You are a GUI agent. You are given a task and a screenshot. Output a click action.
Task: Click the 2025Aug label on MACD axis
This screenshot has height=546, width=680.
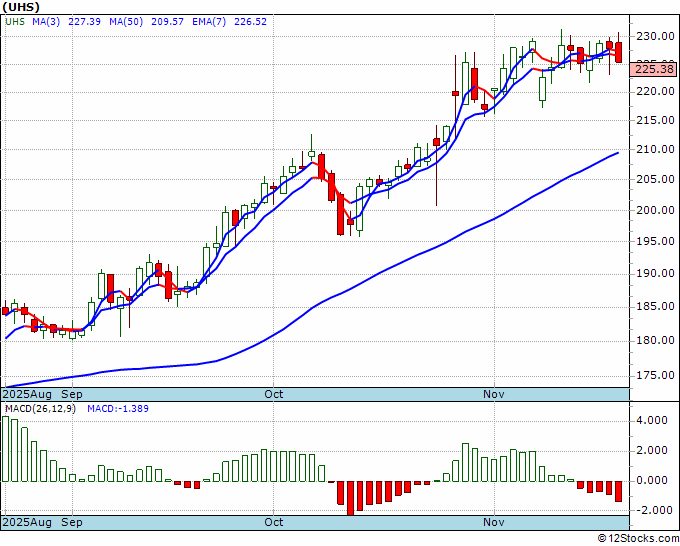click(x=27, y=522)
